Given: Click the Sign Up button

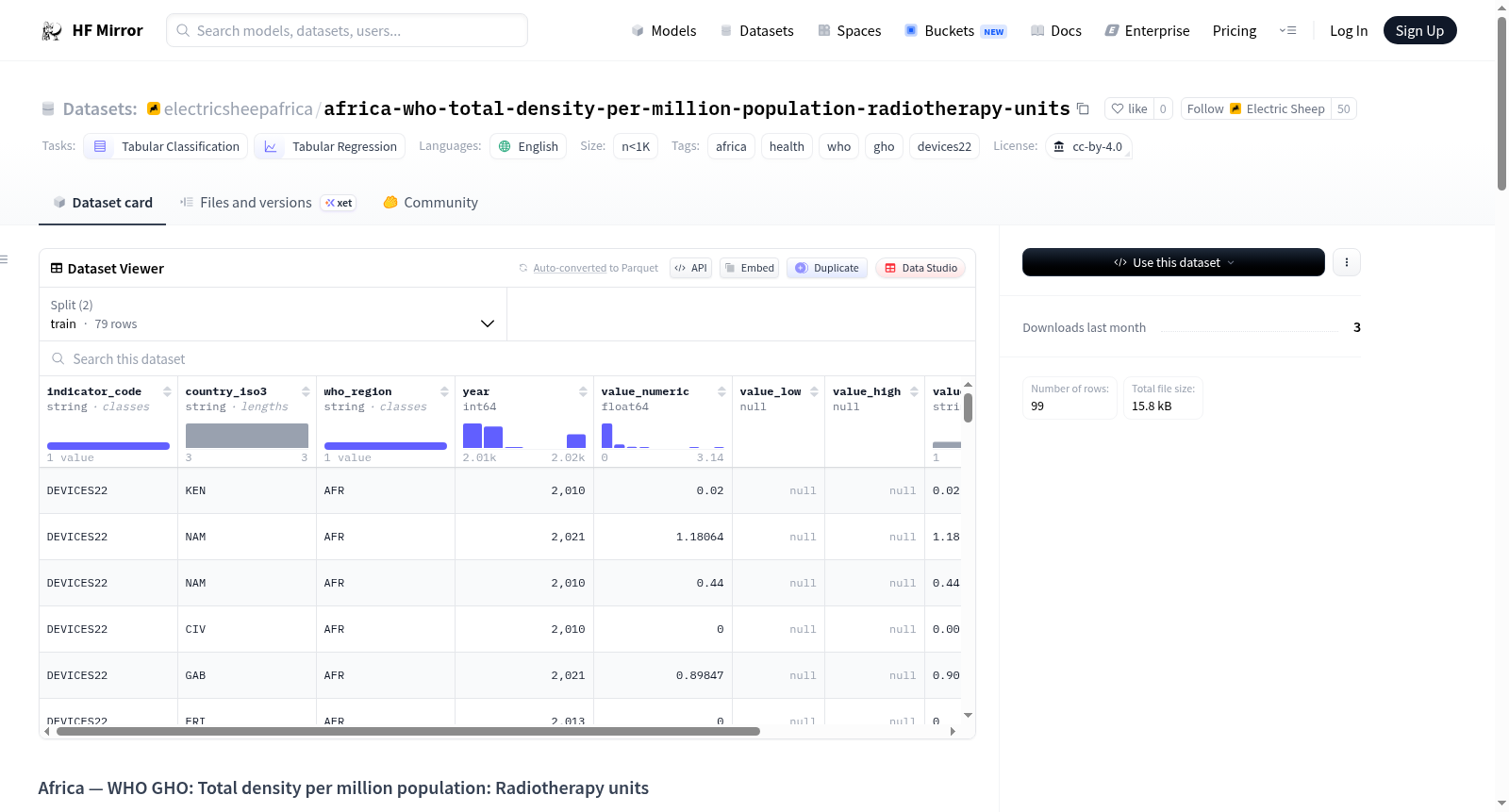Looking at the screenshot, I should (1419, 31).
